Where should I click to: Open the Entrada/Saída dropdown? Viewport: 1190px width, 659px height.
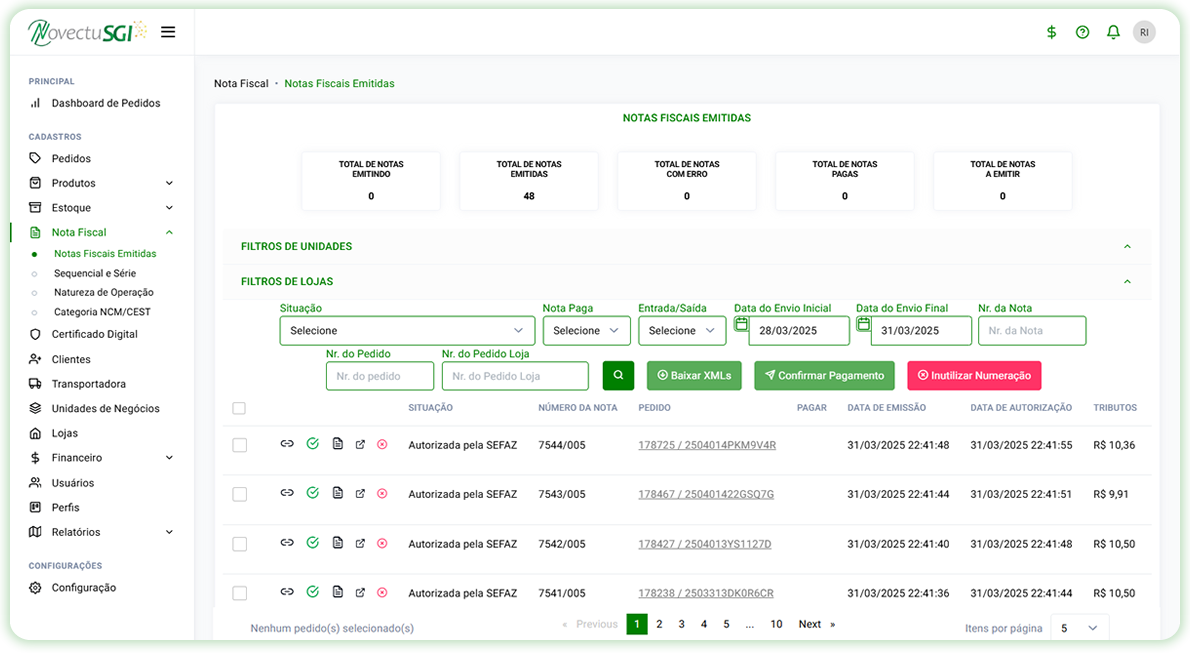(x=682, y=331)
